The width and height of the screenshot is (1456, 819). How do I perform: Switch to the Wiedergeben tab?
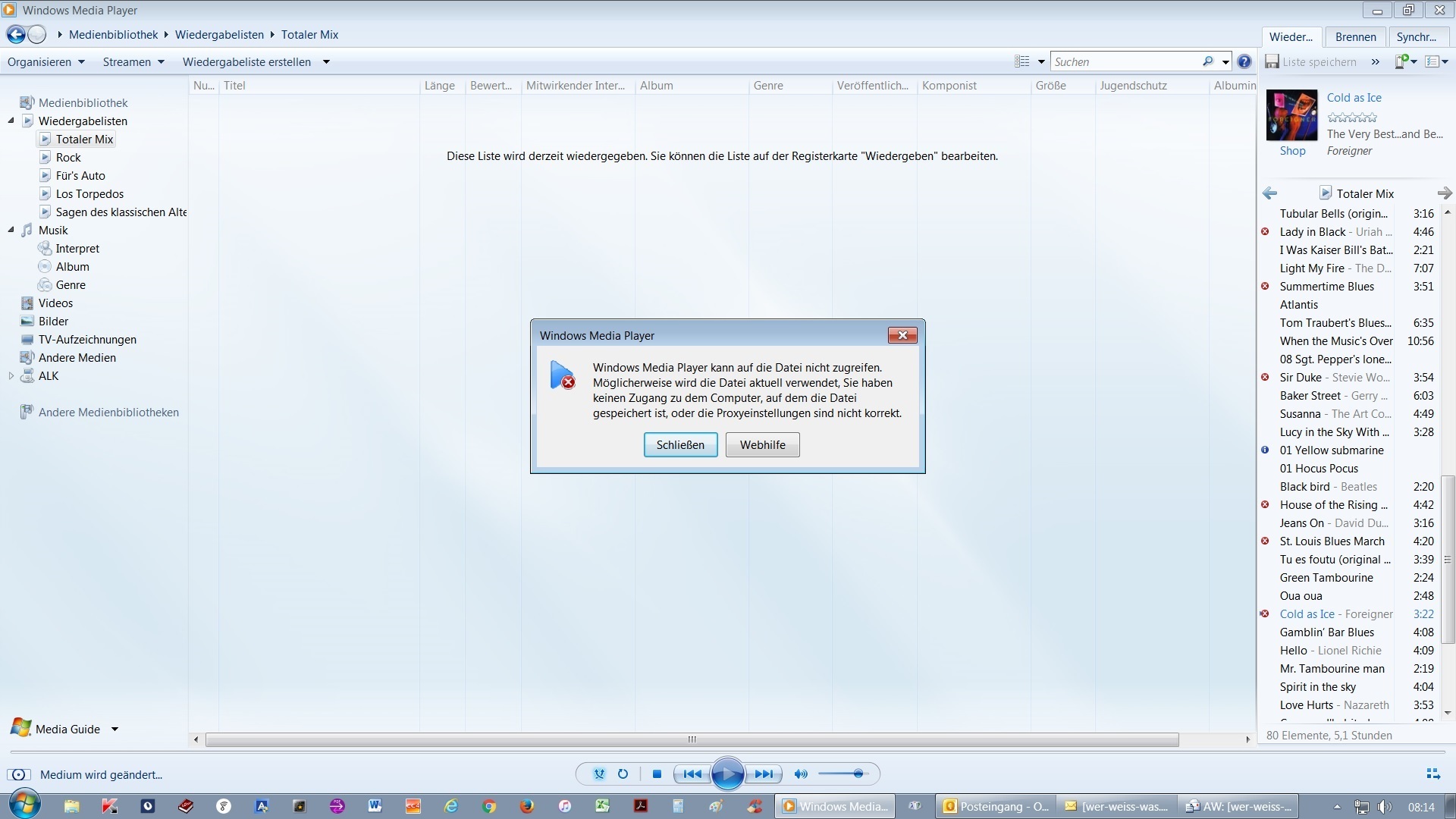pyautogui.click(x=1291, y=36)
